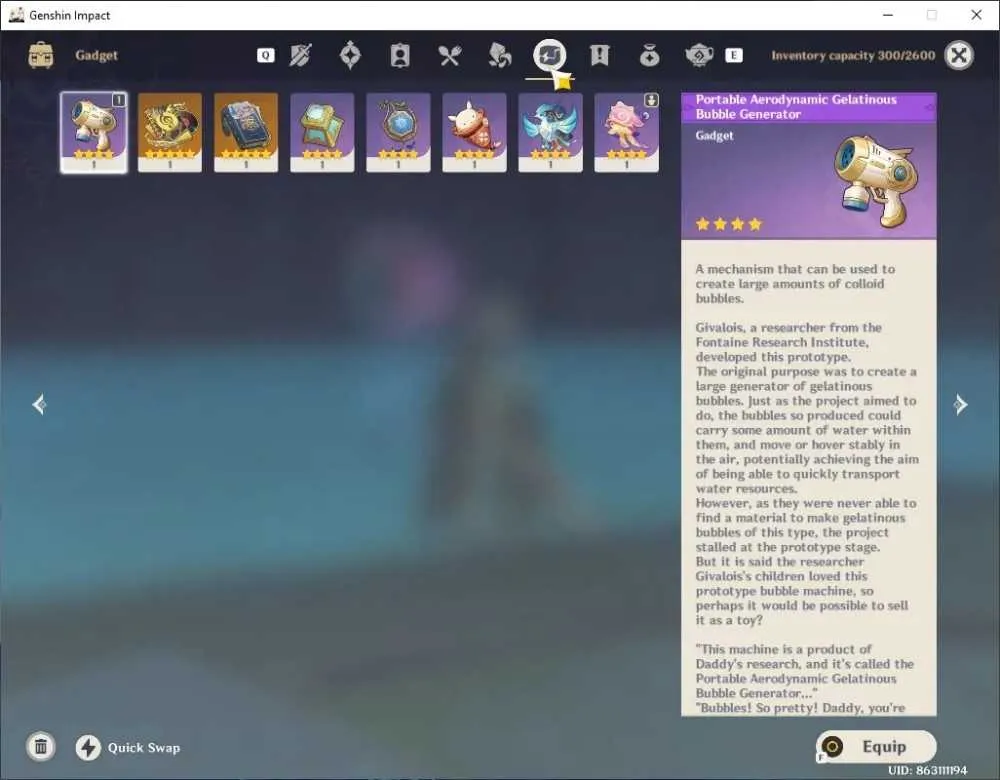Close the inventory with the round X button
The height and width of the screenshot is (780, 1000).
[x=959, y=55]
